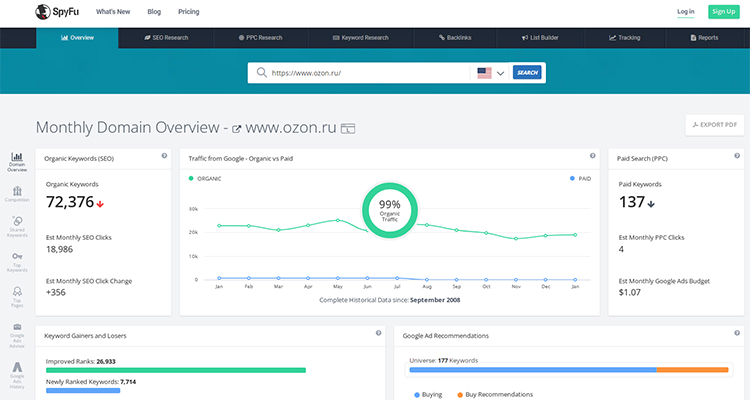
Task: Click the Est Monthly PPC Clicks value 4
Action: point(621,249)
